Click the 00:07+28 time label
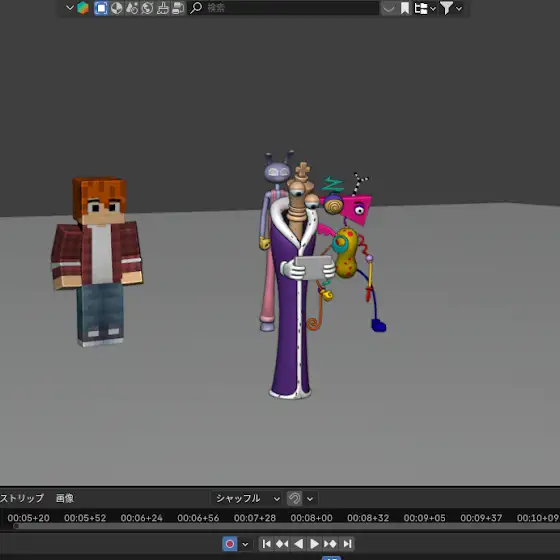This screenshot has height=560, width=560. [x=255, y=518]
